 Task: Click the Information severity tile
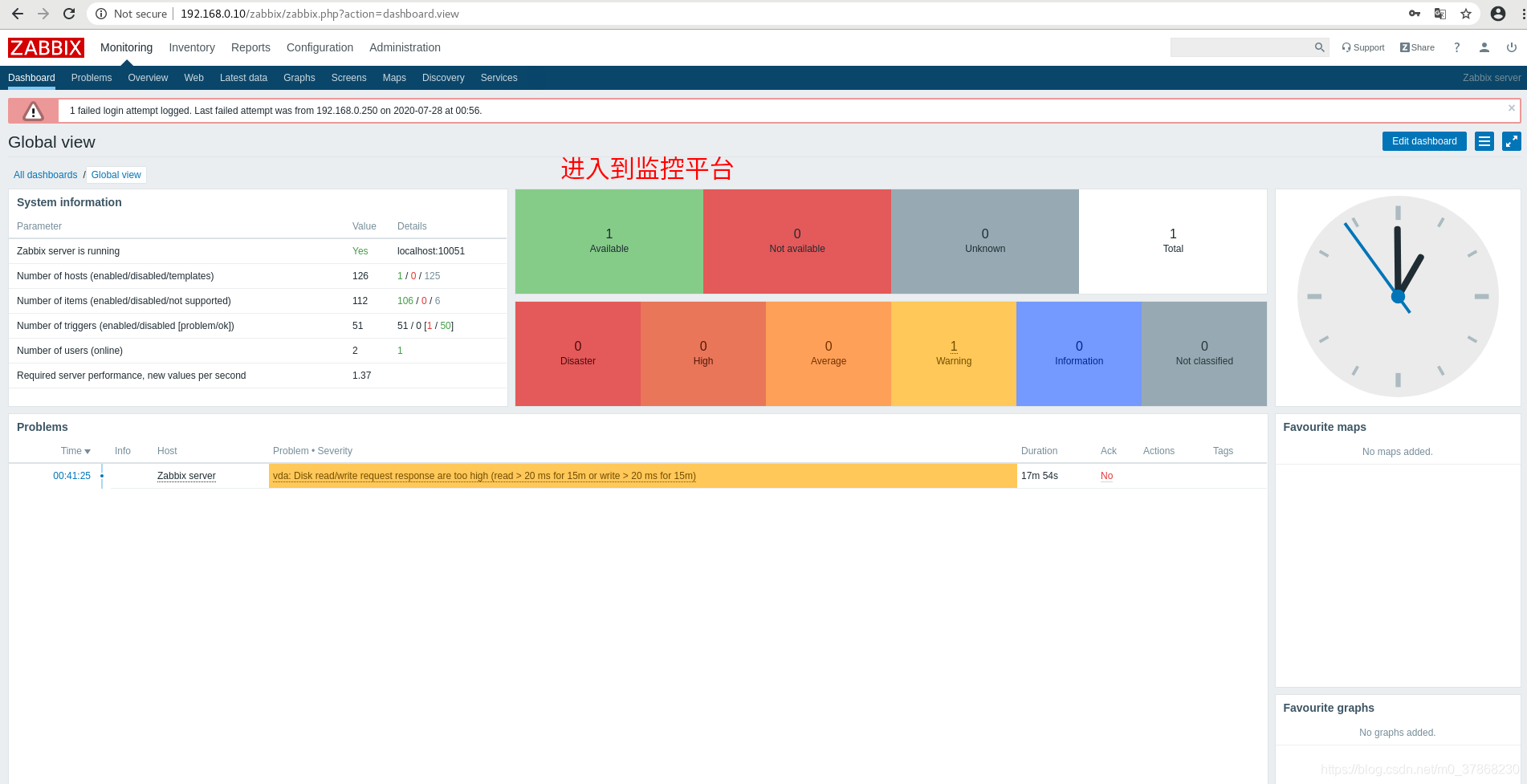click(x=1079, y=354)
